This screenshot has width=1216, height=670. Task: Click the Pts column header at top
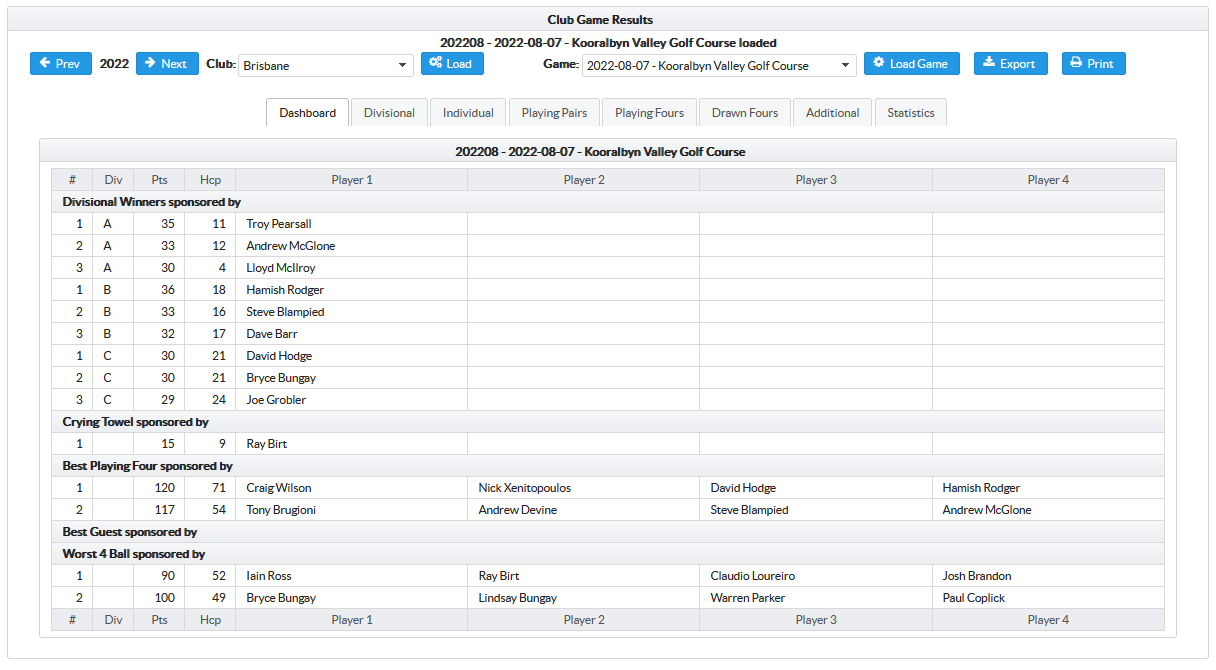pos(159,180)
